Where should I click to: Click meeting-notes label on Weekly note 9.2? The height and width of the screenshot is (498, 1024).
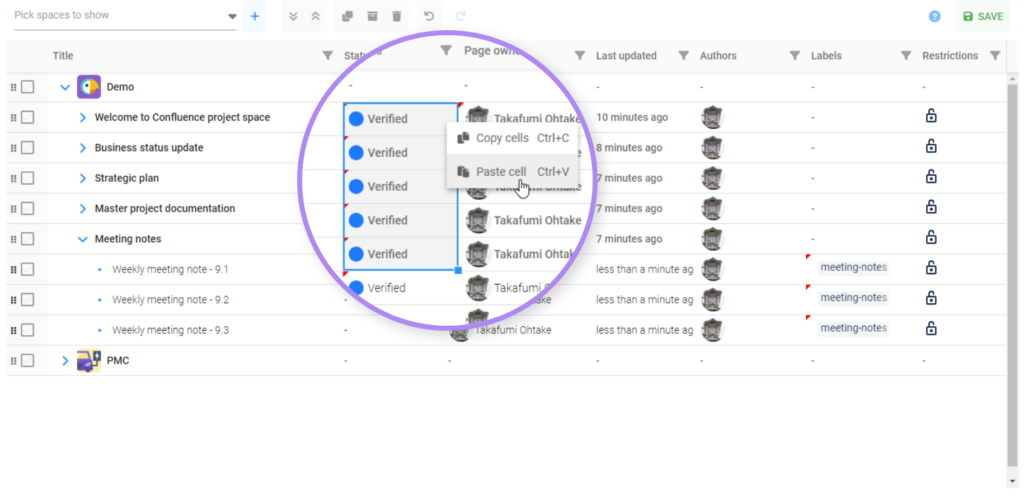854,298
